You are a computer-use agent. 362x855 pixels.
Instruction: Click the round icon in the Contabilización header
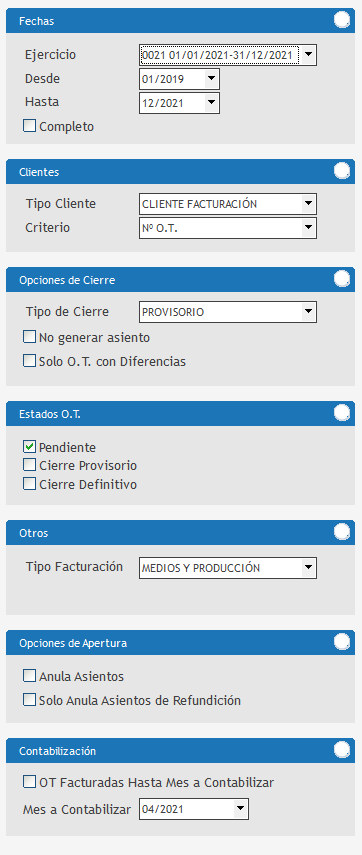point(342,750)
